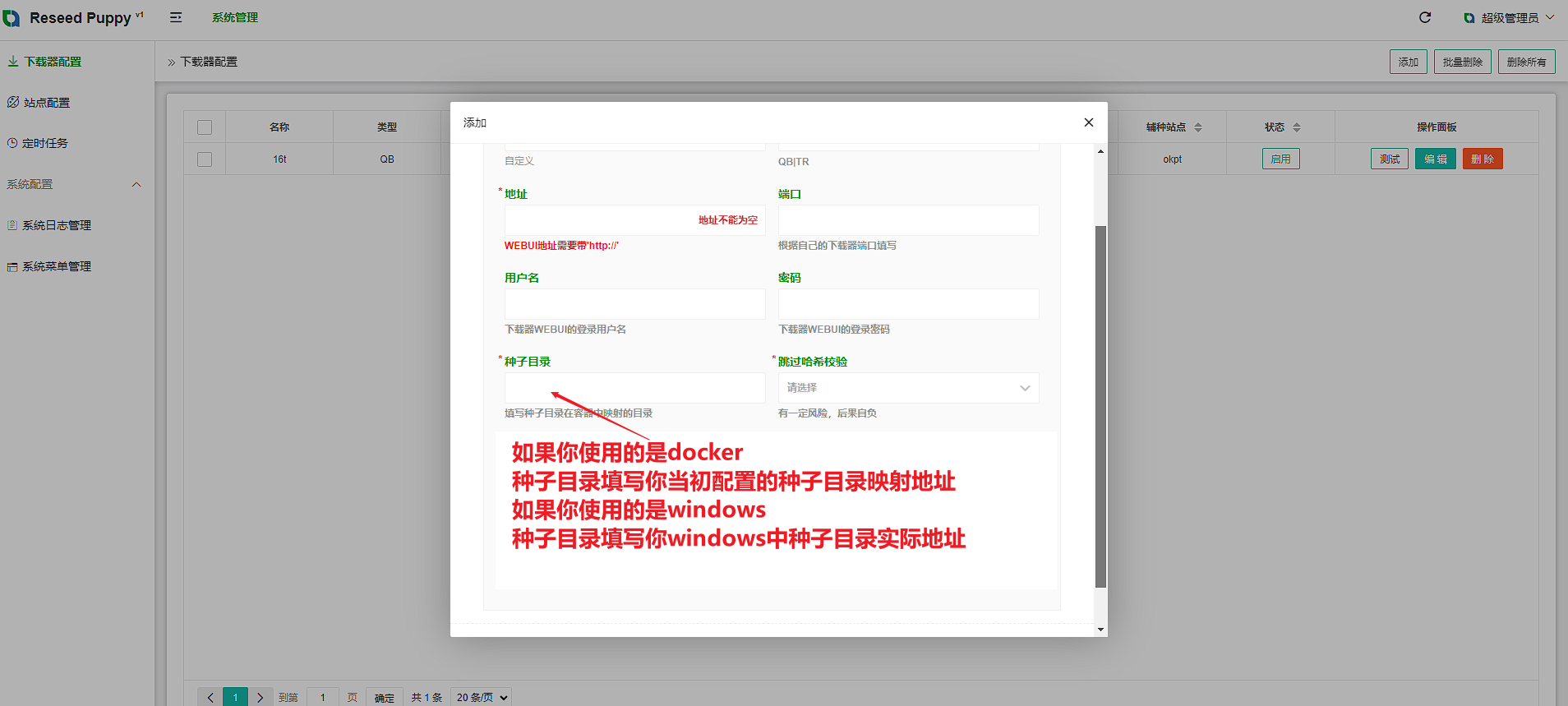Click the 批量删除 button
This screenshot has height=706, width=1568.
(1462, 62)
